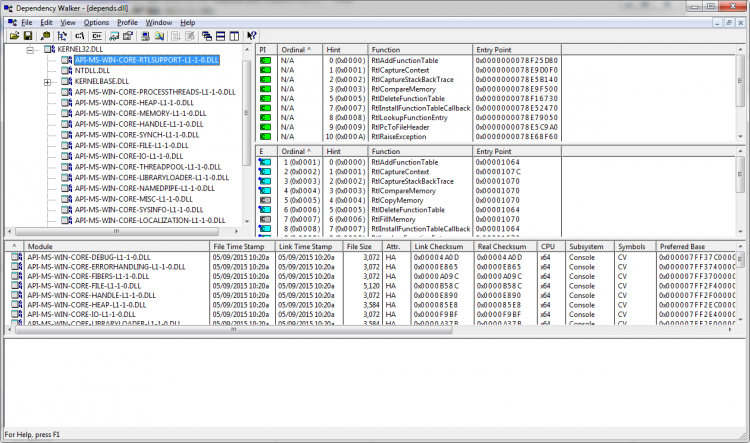Sort by Subsystem column header

589,247
